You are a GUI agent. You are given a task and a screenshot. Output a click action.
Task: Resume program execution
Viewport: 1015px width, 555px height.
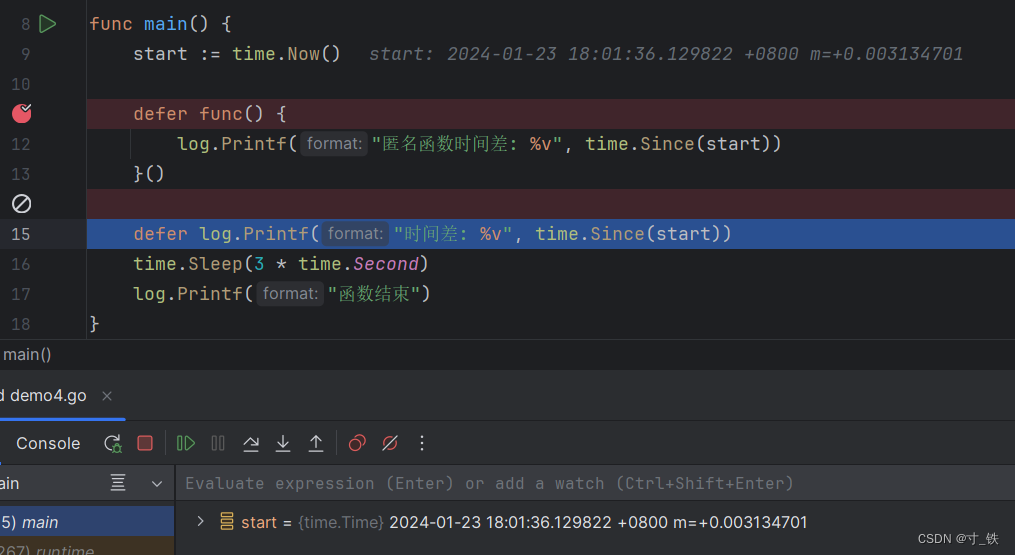[x=186, y=443]
